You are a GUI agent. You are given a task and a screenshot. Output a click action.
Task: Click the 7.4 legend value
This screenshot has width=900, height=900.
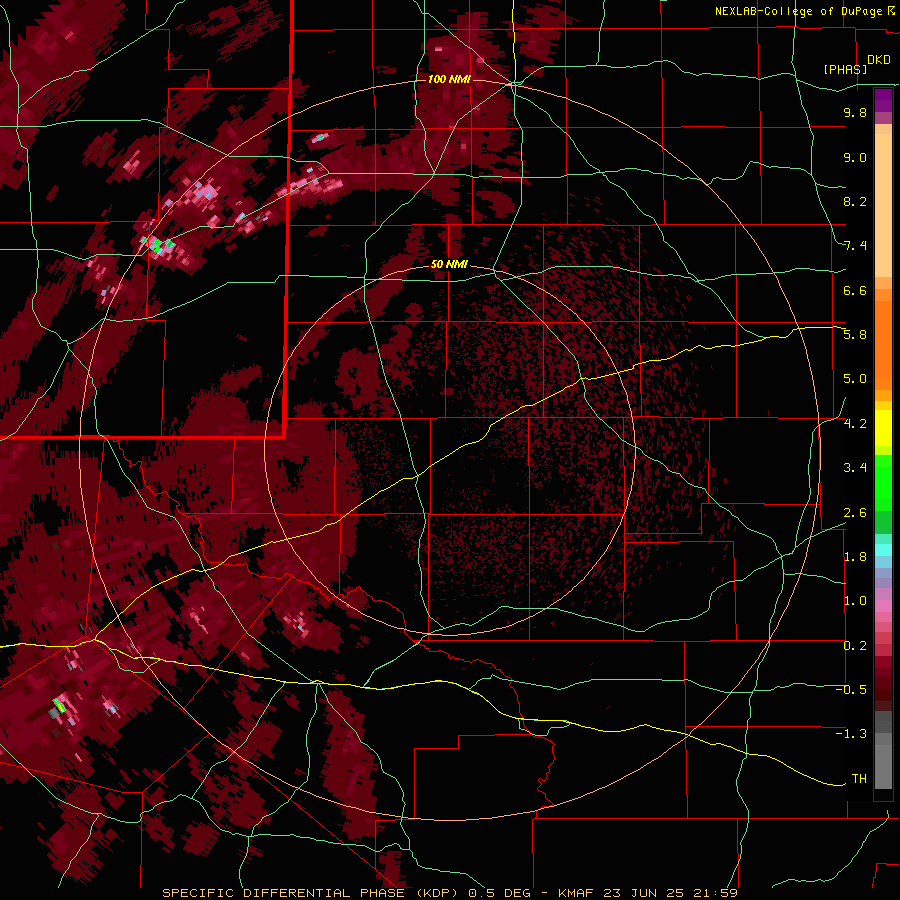coord(855,246)
